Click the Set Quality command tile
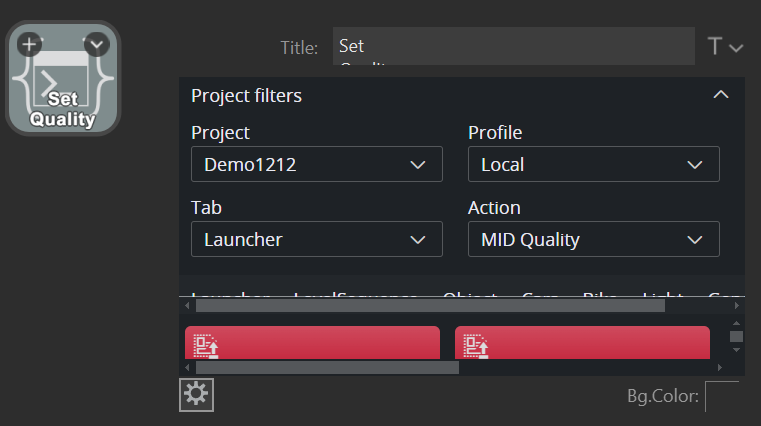The image size is (761, 426). pyautogui.click(x=63, y=90)
